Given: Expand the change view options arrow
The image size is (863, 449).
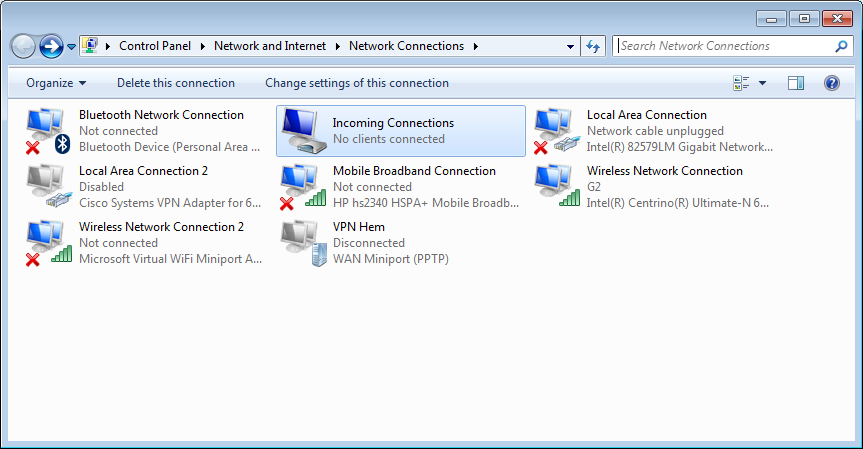Looking at the screenshot, I should [762, 83].
